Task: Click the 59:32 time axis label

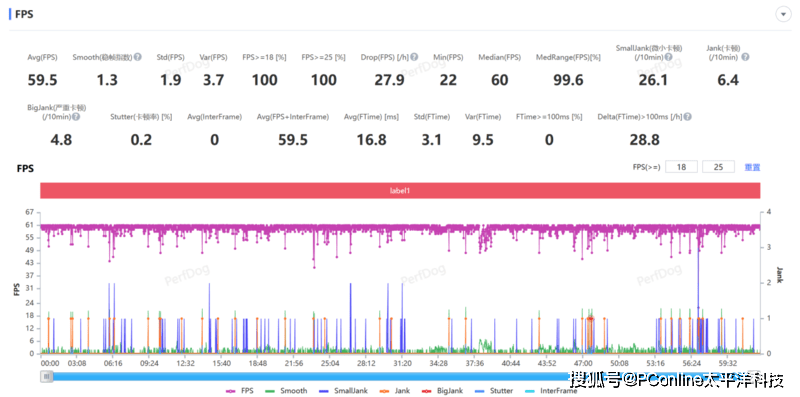Action: (x=728, y=363)
